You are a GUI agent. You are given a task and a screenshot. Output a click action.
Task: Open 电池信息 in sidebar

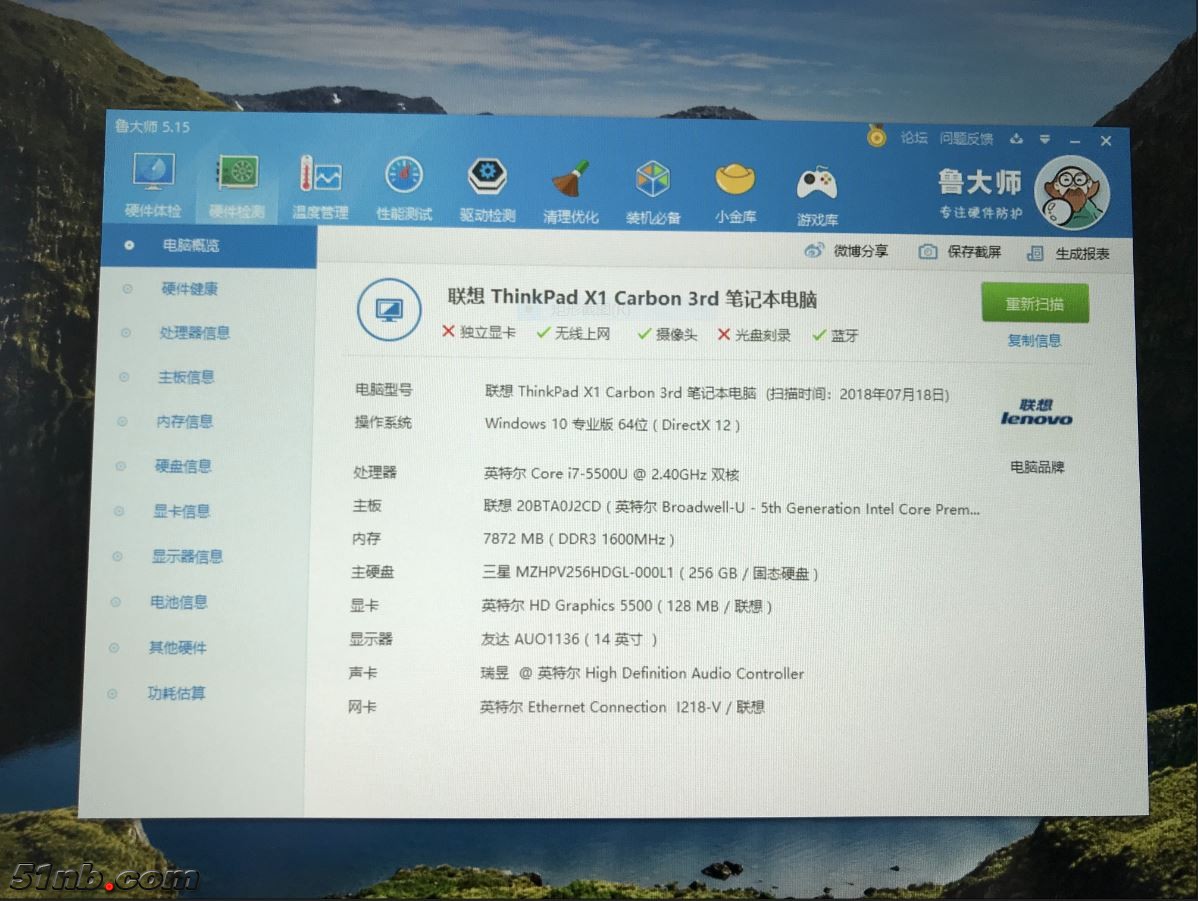[178, 601]
